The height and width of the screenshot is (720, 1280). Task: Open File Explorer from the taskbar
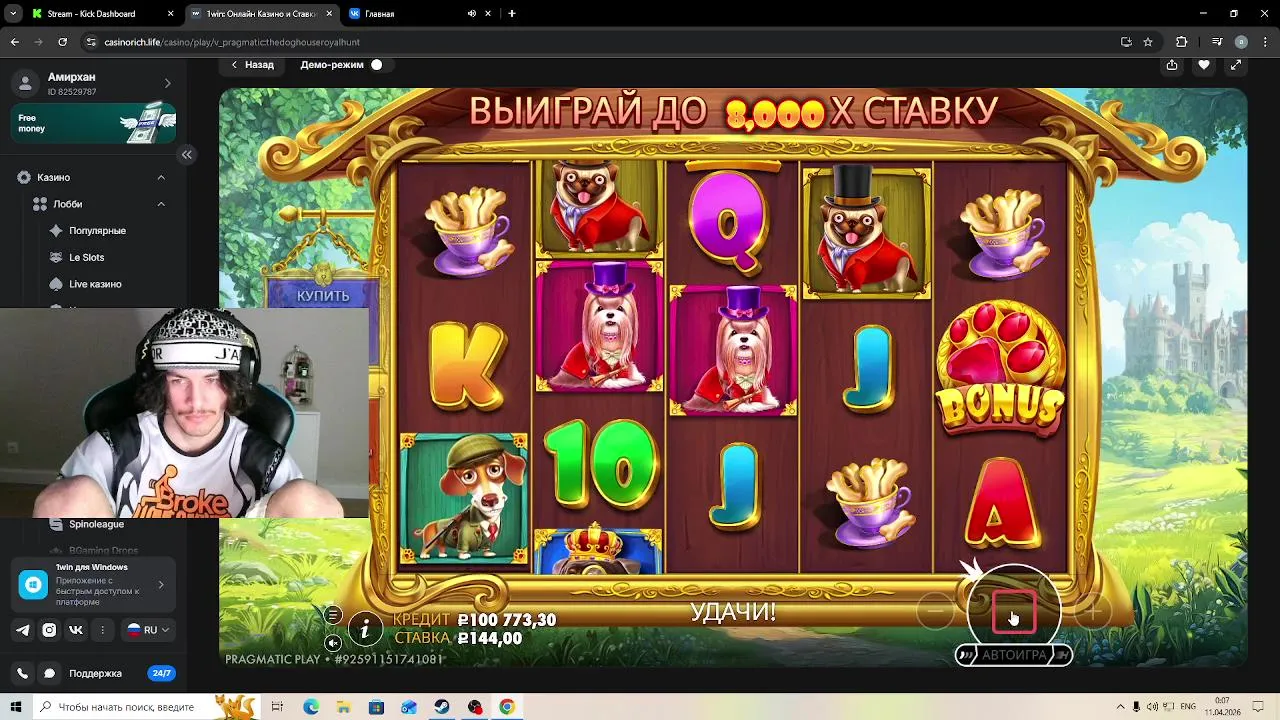click(x=344, y=707)
